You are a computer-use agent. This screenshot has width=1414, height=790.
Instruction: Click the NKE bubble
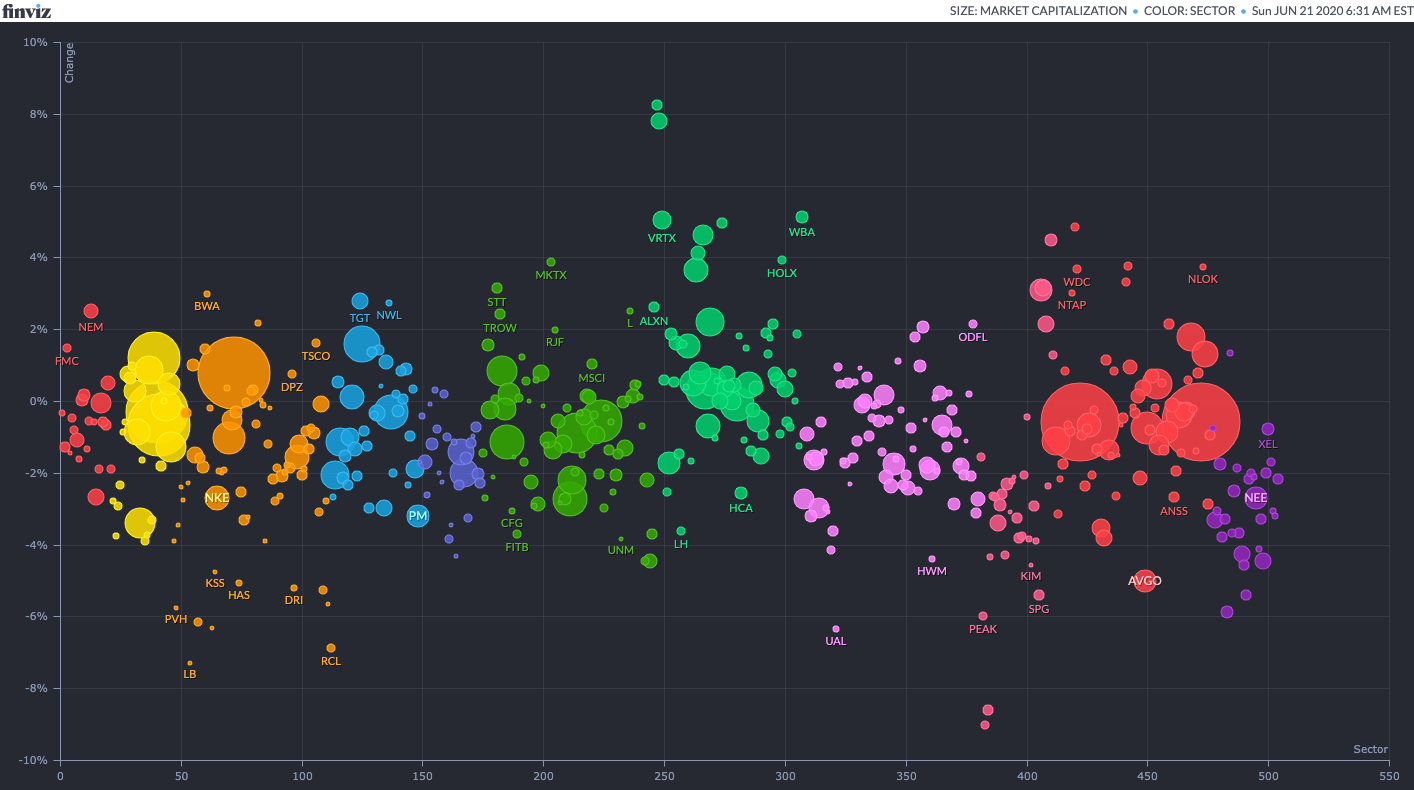(217, 497)
